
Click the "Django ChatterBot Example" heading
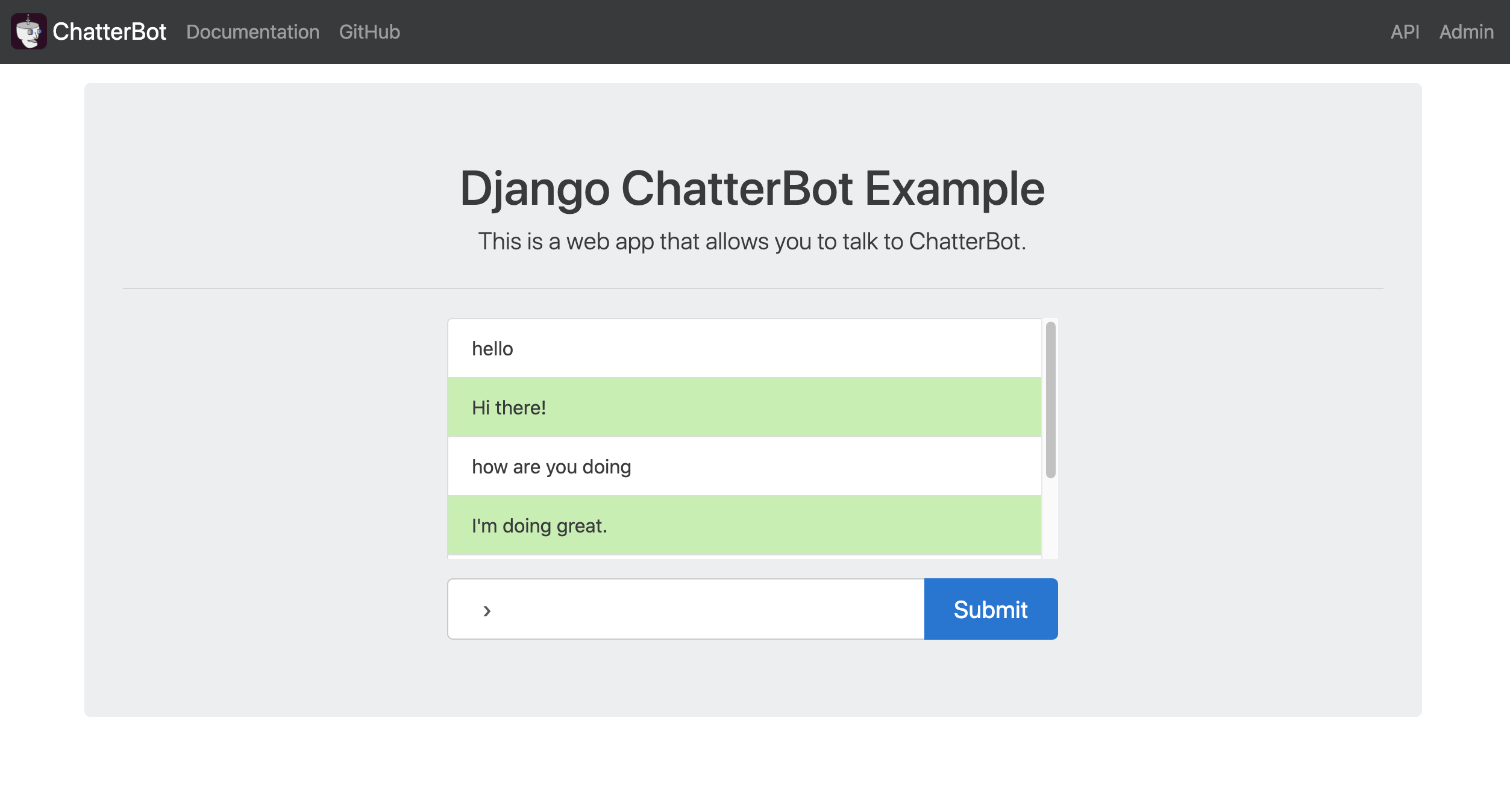tap(752, 189)
